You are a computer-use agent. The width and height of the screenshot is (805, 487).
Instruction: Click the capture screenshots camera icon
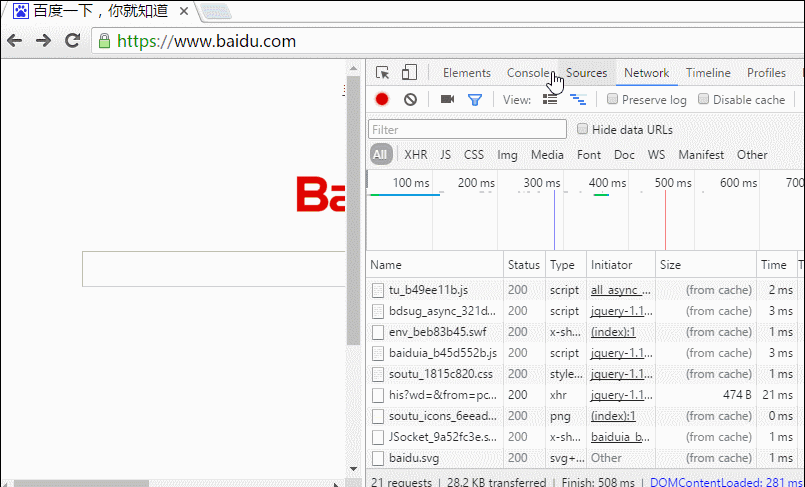tap(447, 99)
